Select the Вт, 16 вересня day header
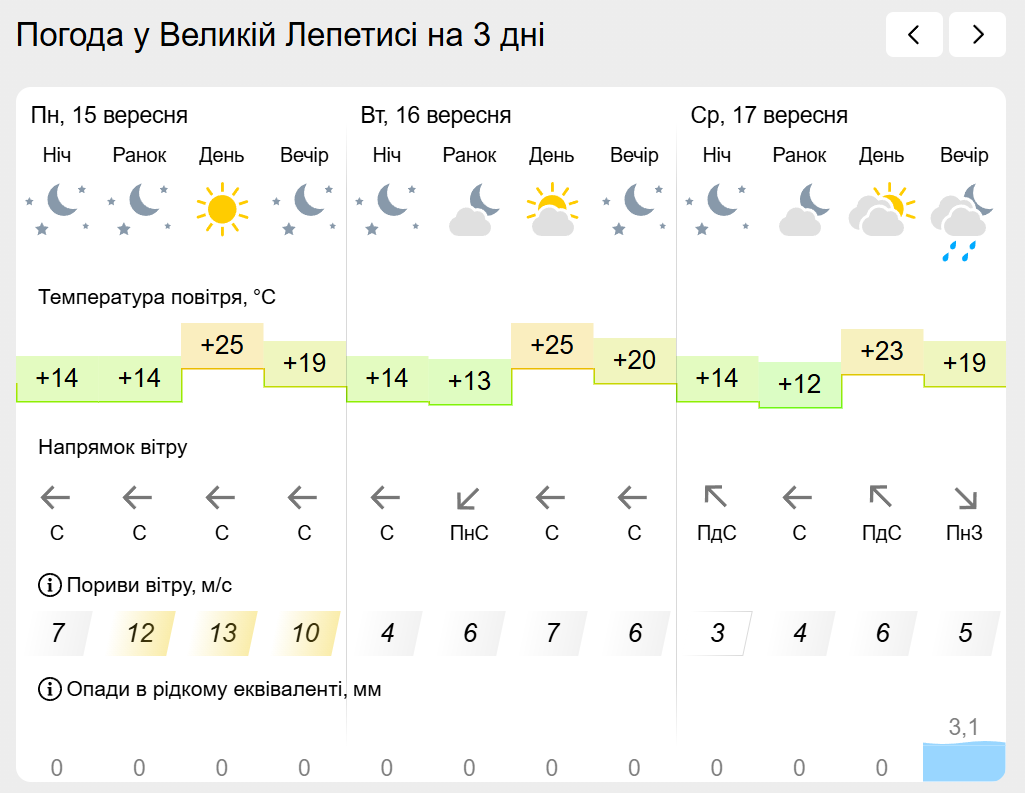Screen dimensions: 1025x793 point(436,115)
